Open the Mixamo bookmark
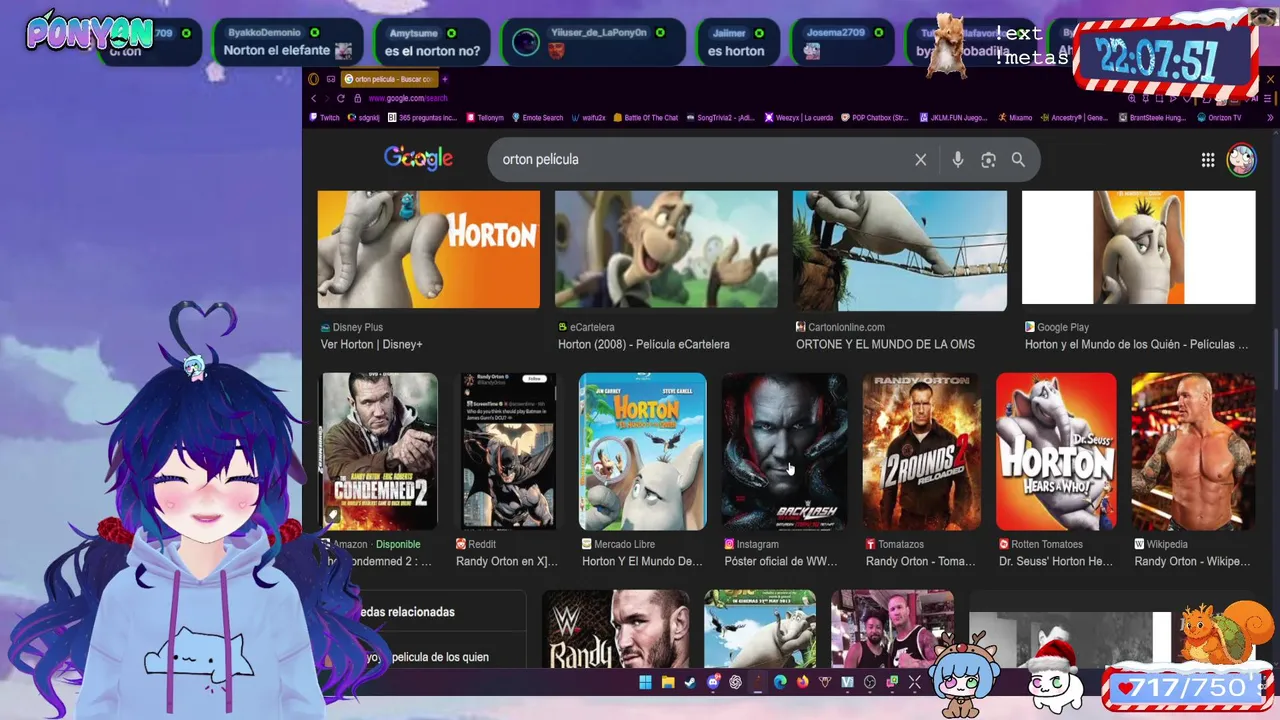Image resolution: width=1280 pixels, height=720 pixels. tap(1015, 118)
